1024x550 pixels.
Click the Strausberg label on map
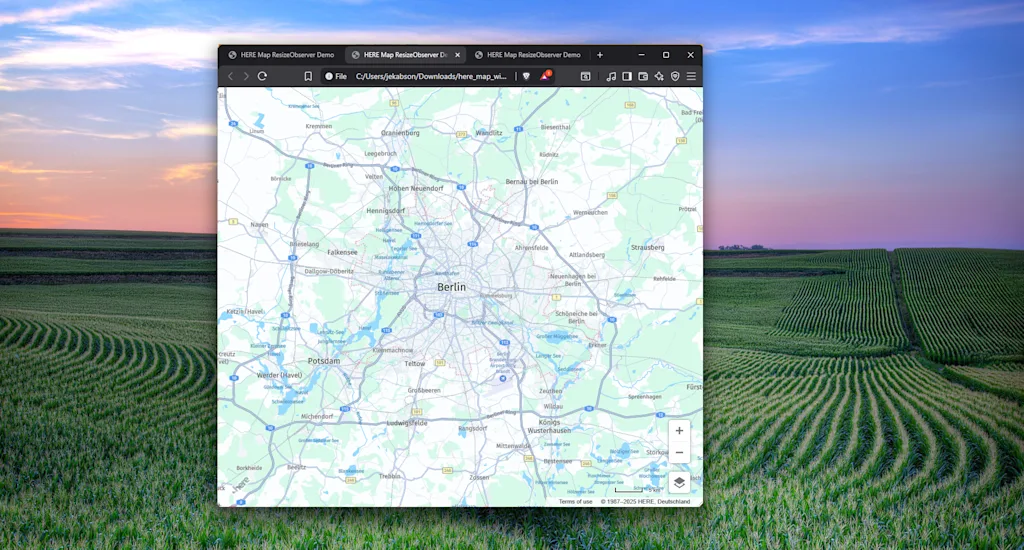pos(648,248)
